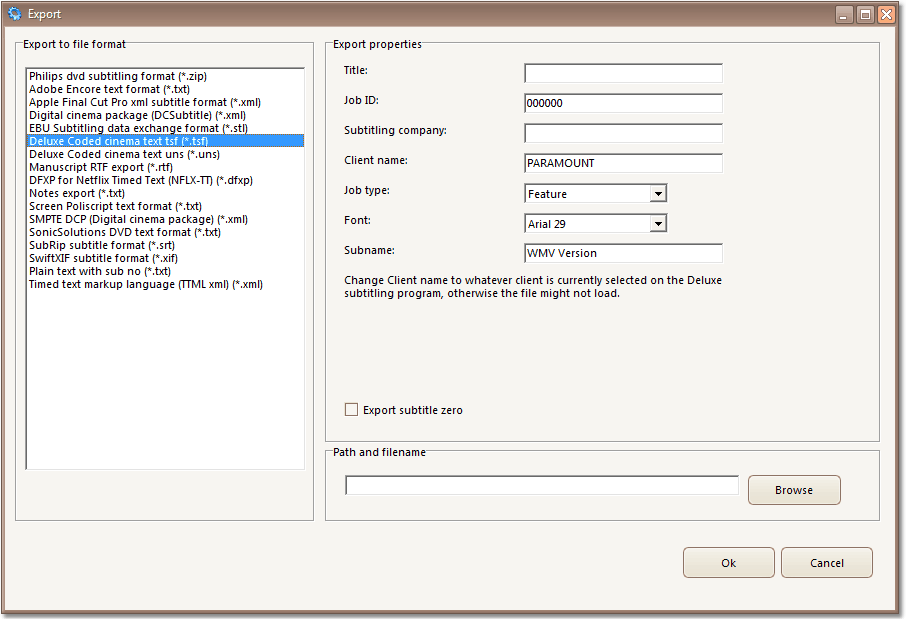Expand the Font dropdown arrow

658,224
